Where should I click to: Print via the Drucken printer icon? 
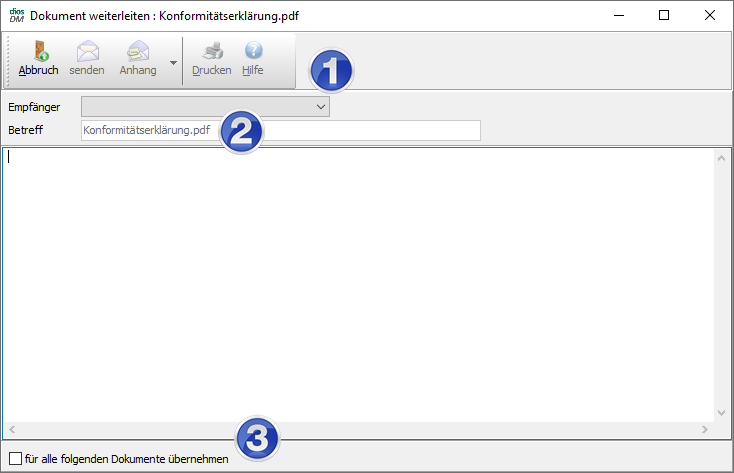tap(211, 51)
